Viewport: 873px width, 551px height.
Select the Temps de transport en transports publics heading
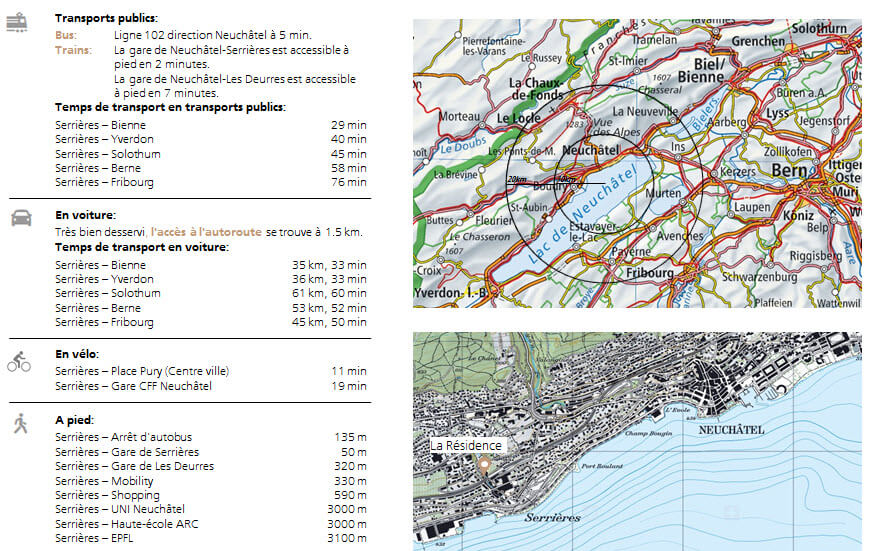(170, 107)
